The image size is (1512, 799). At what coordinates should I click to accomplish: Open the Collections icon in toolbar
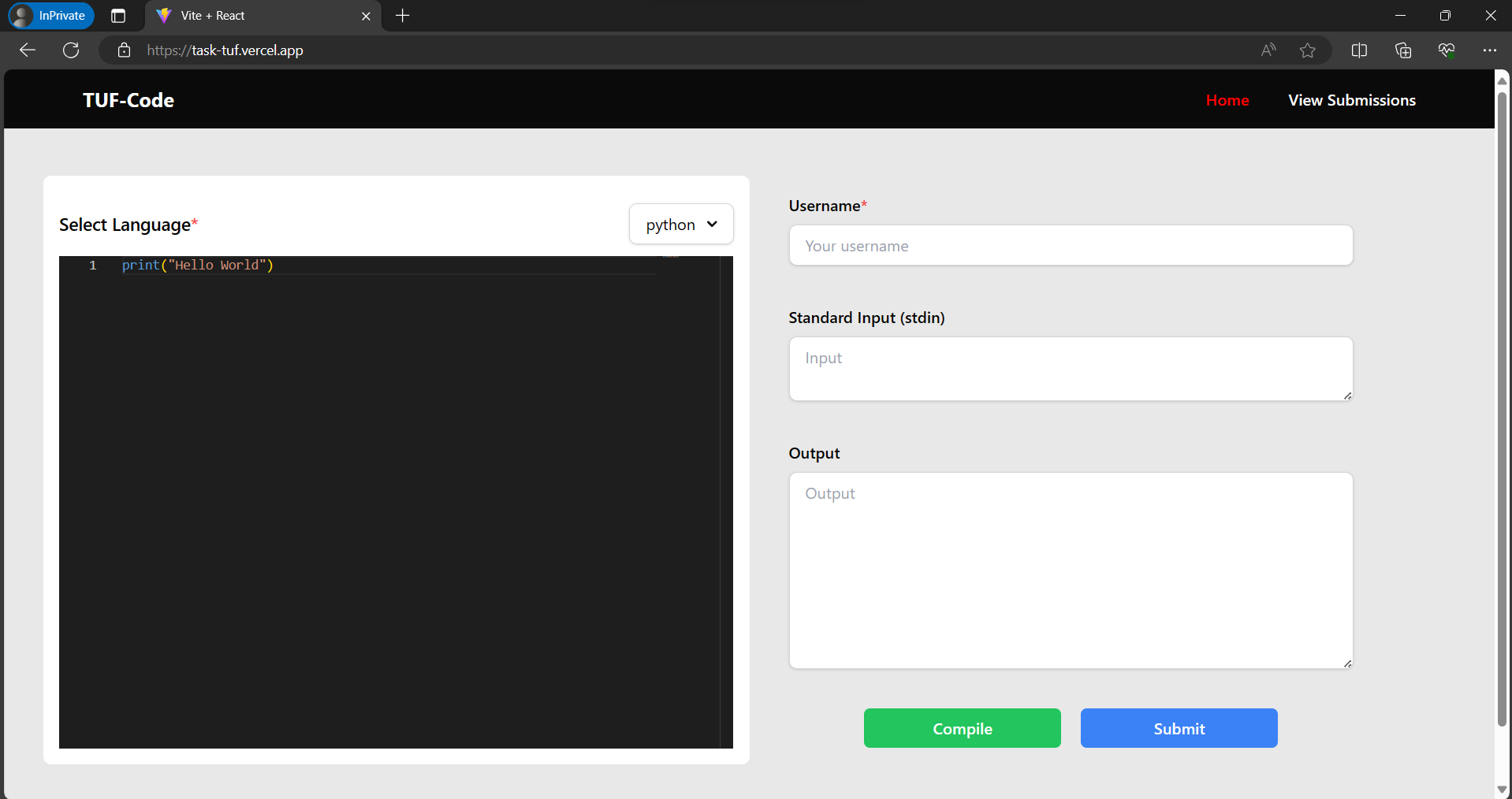tap(1403, 50)
